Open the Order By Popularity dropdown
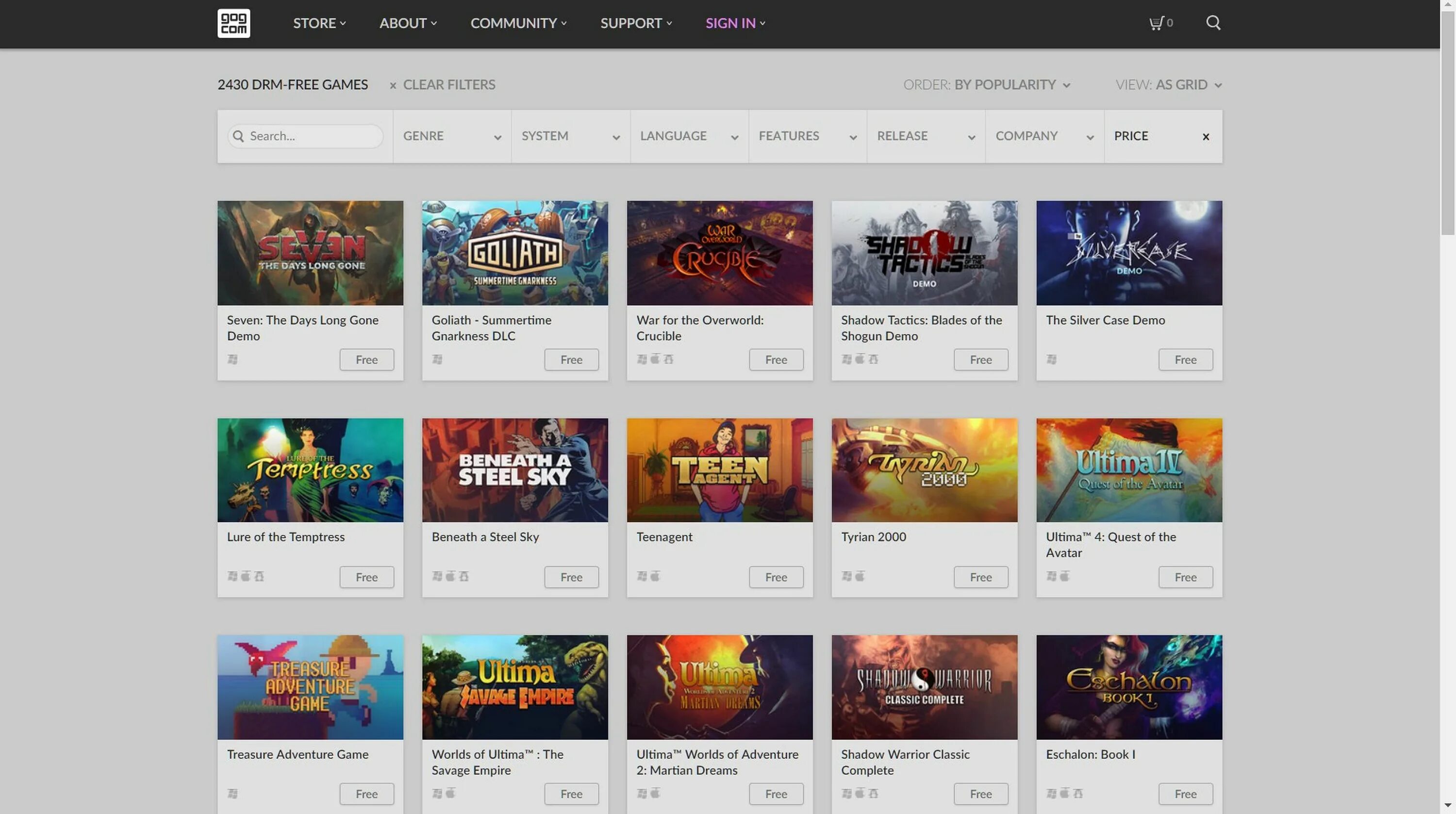Viewport: 1456px width, 814px height. 1012,85
